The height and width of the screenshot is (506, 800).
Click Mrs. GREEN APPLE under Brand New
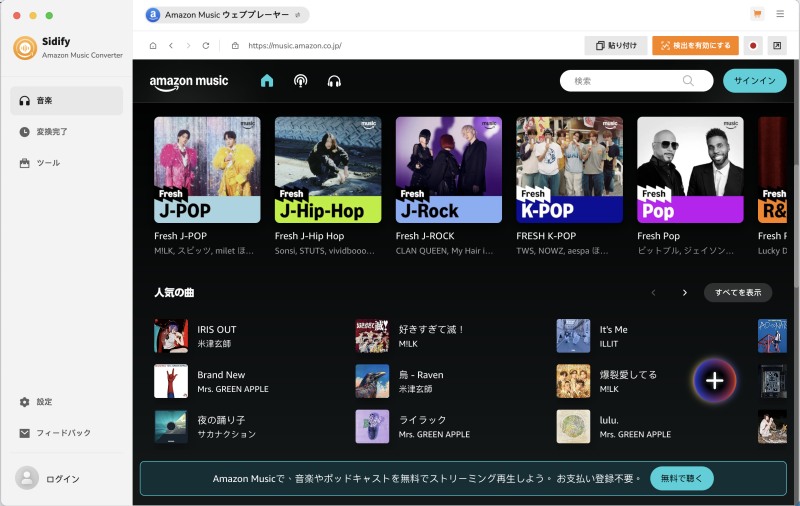point(233,389)
